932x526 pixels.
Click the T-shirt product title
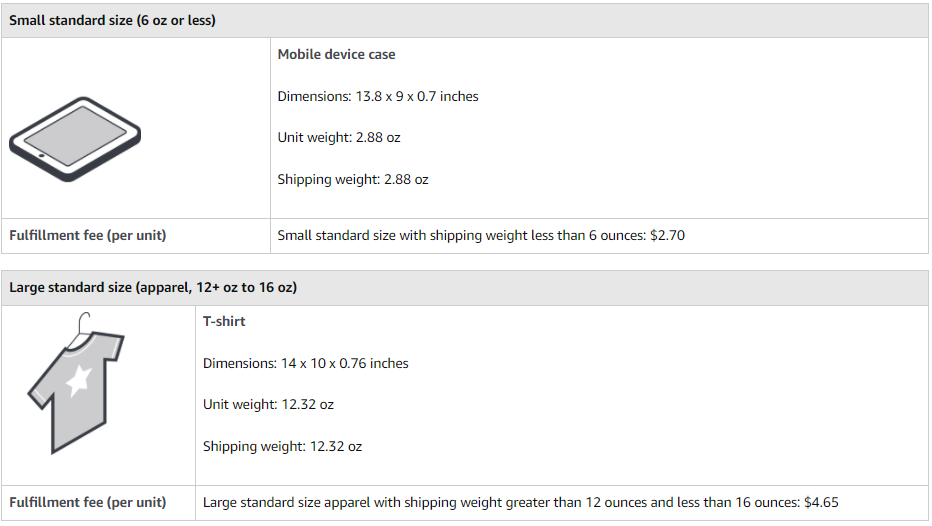pyautogui.click(x=224, y=322)
